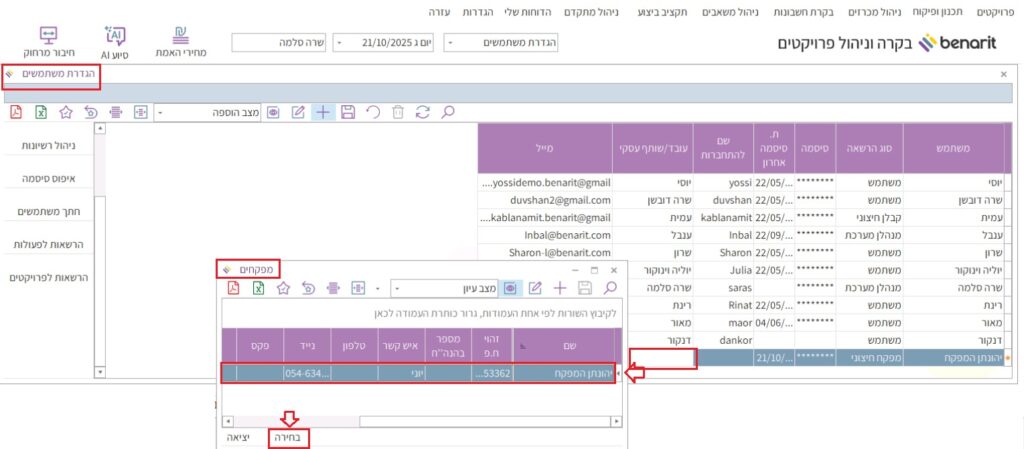Viewport: 1024px width, 449px height.
Task: Open the סיוע AI assistant
Action: click(x=115, y=41)
